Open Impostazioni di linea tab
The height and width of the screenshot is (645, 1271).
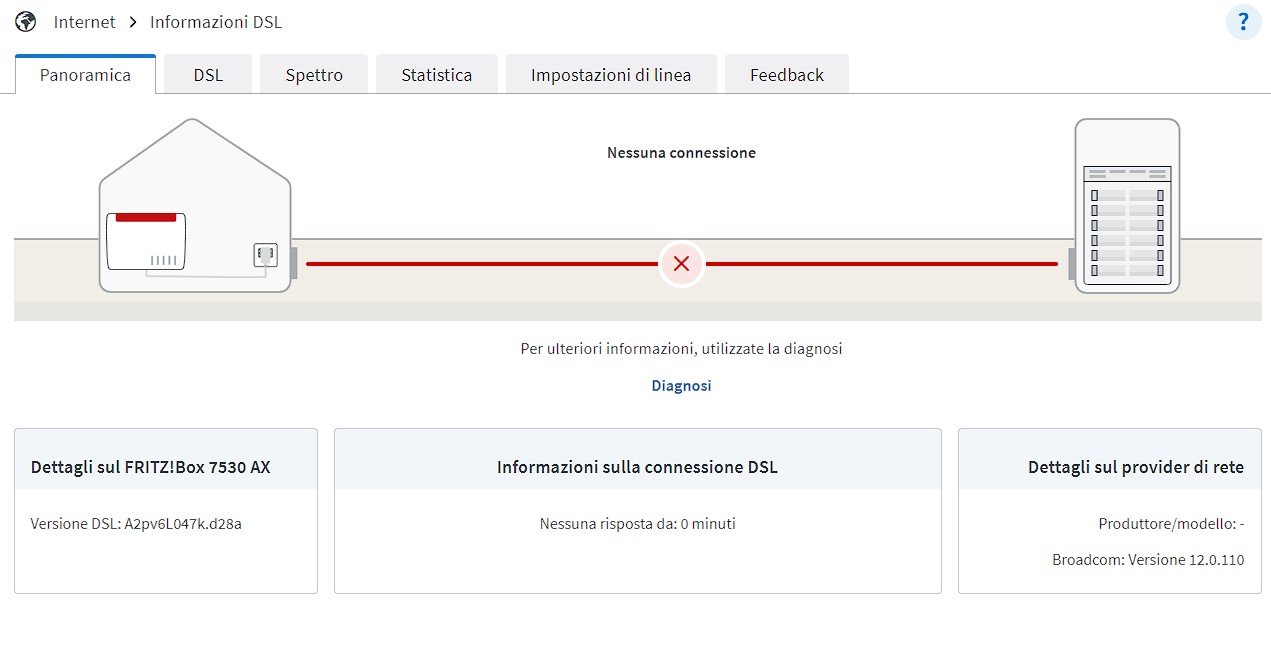coord(611,75)
